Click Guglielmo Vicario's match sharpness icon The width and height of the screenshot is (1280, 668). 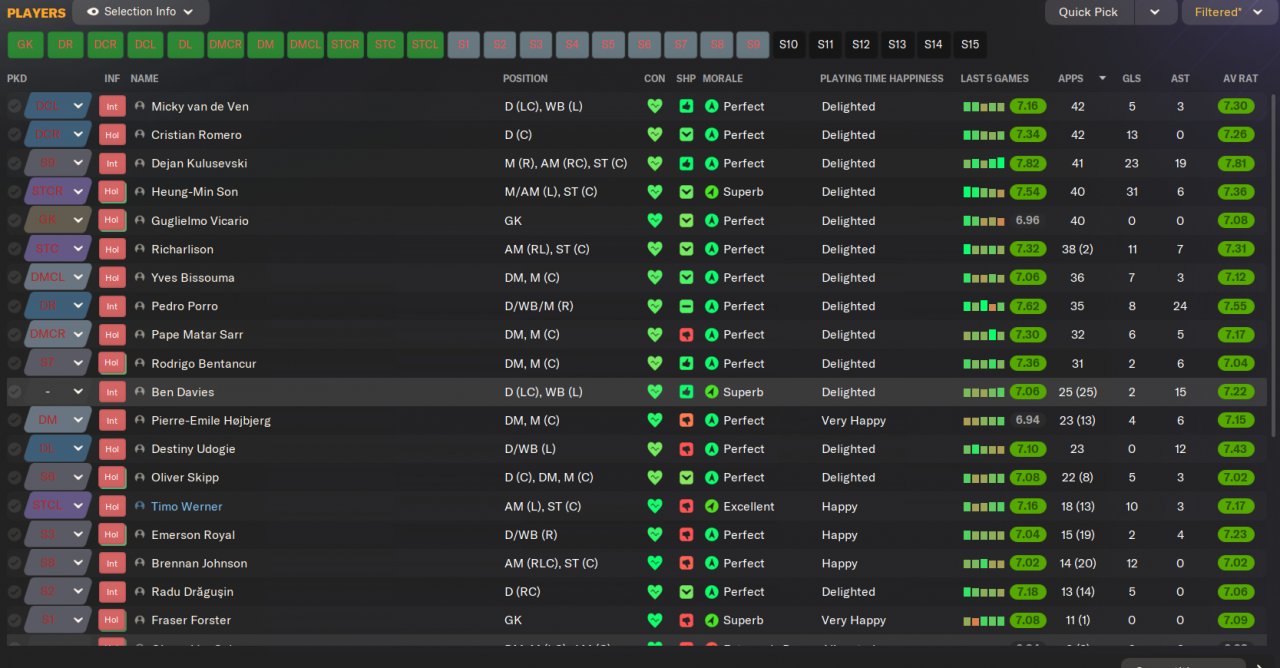click(x=686, y=221)
